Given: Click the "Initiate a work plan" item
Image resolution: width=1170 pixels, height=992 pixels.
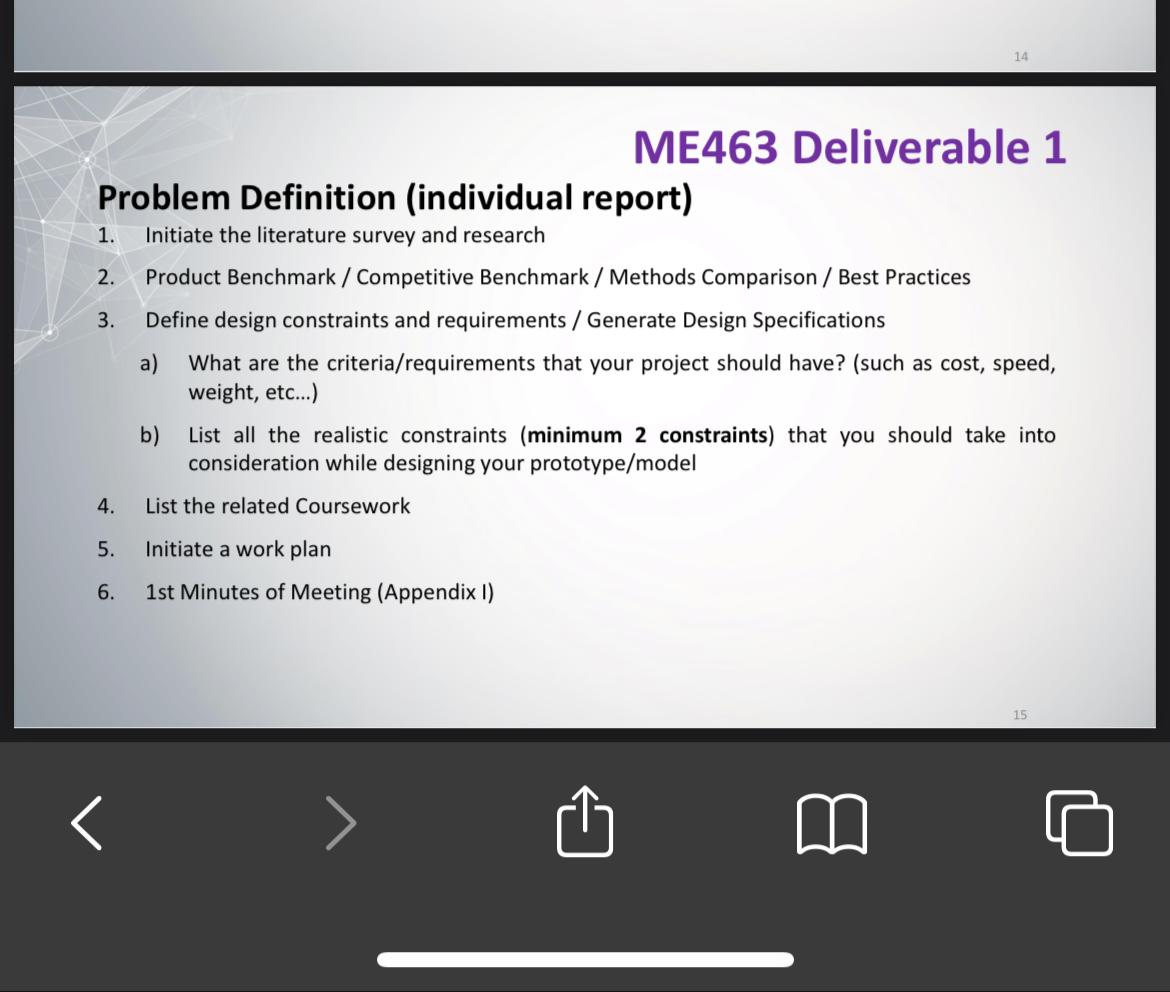Looking at the screenshot, I should (x=238, y=549).
